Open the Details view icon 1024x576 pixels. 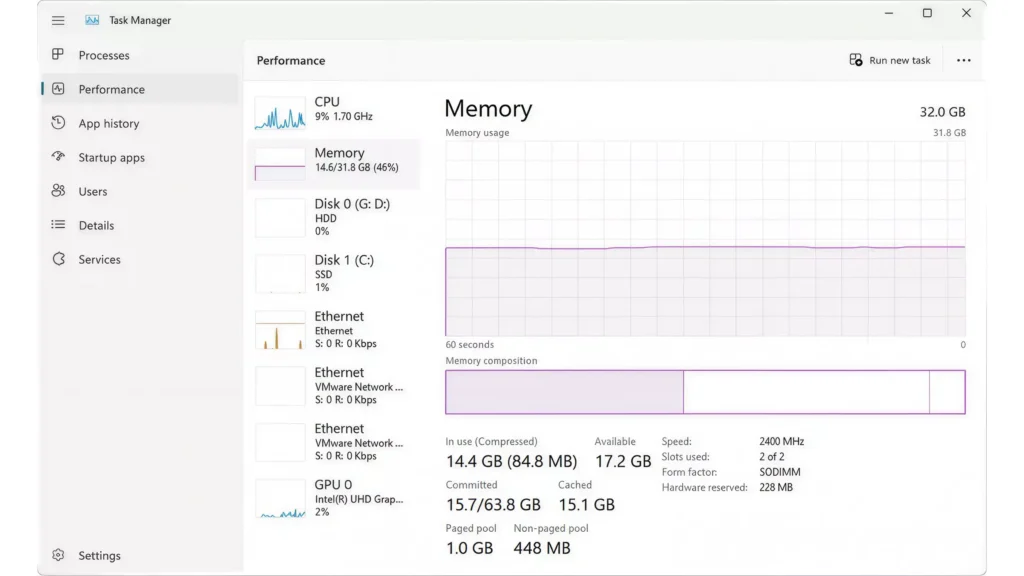click(58, 225)
